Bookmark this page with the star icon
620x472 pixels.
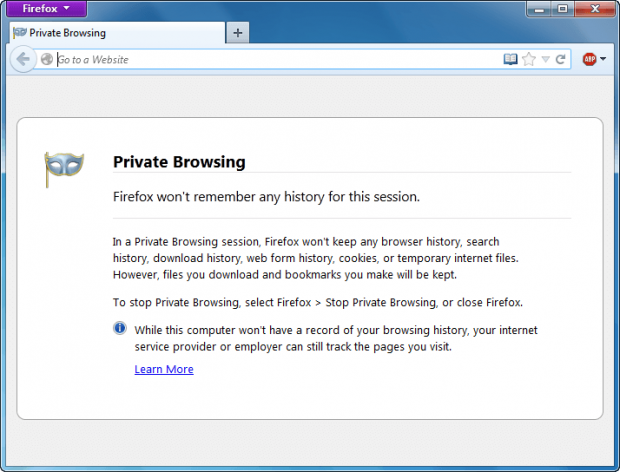tap(528, 59)
